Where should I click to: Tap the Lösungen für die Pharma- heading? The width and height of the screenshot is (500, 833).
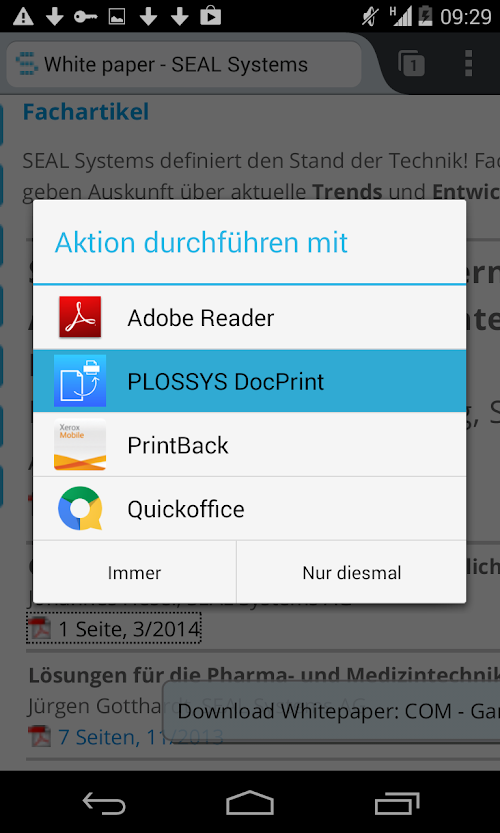click(x=264, y=675)
